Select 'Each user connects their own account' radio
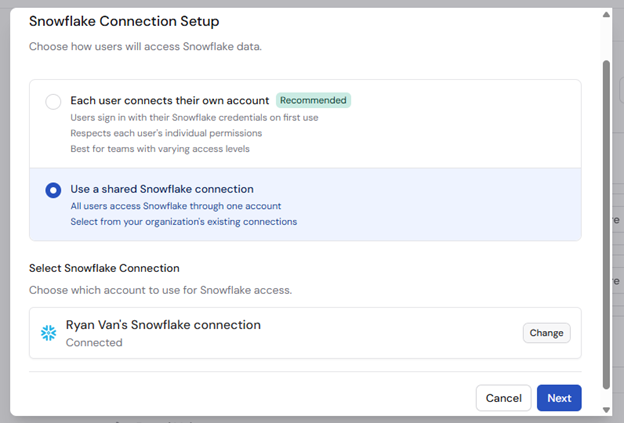The height and width of the screenshot is (423, 624). tap(53, 101)
